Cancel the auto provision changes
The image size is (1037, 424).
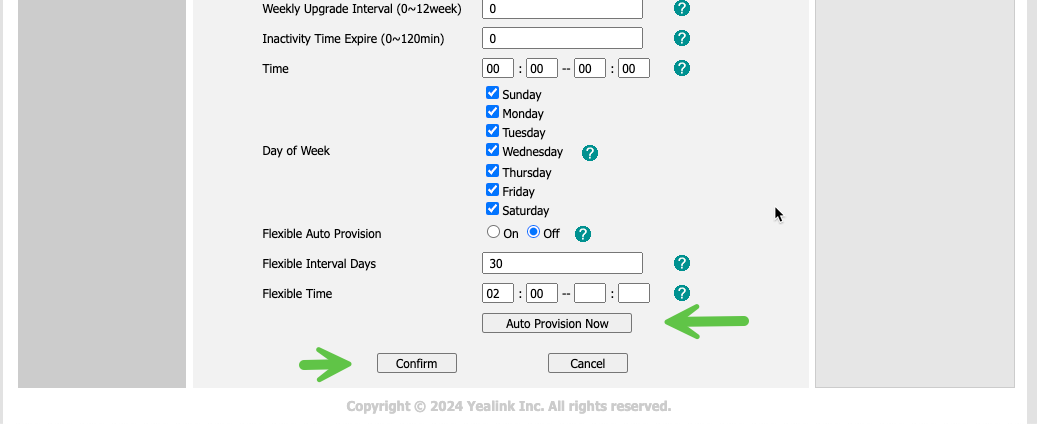click(x=587, y=363)
